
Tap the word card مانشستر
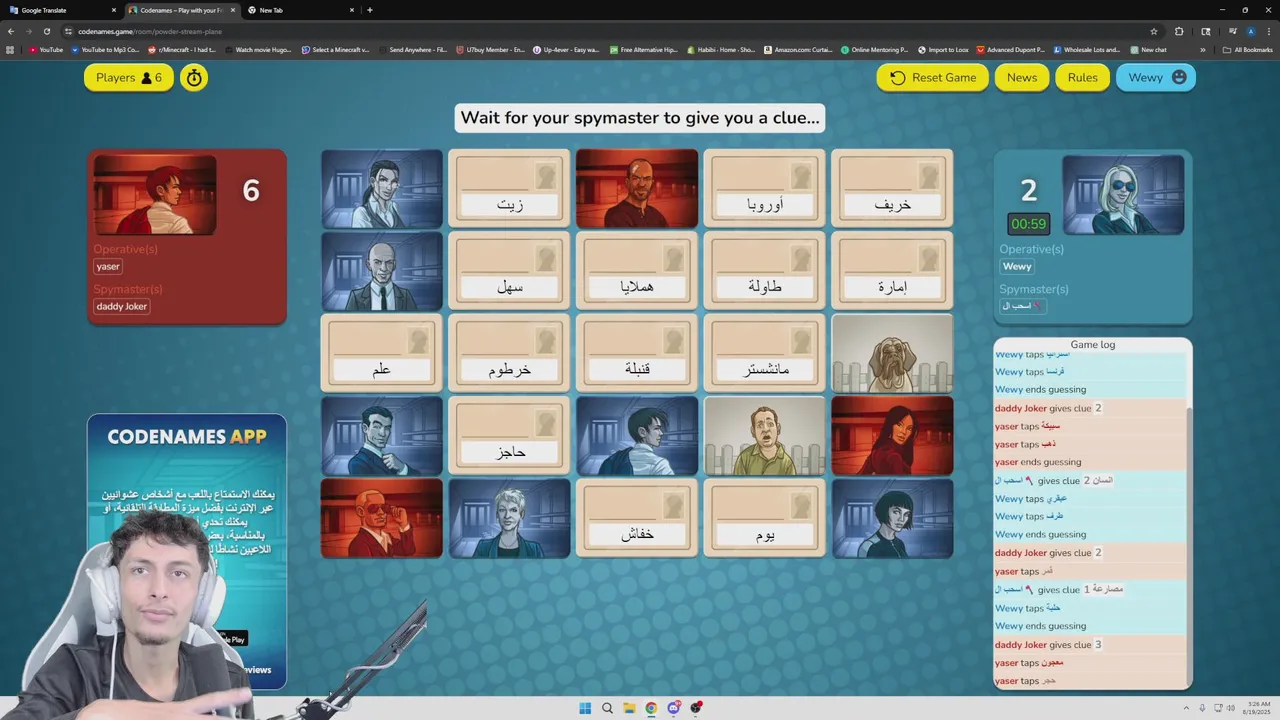(x=765, y=353)
